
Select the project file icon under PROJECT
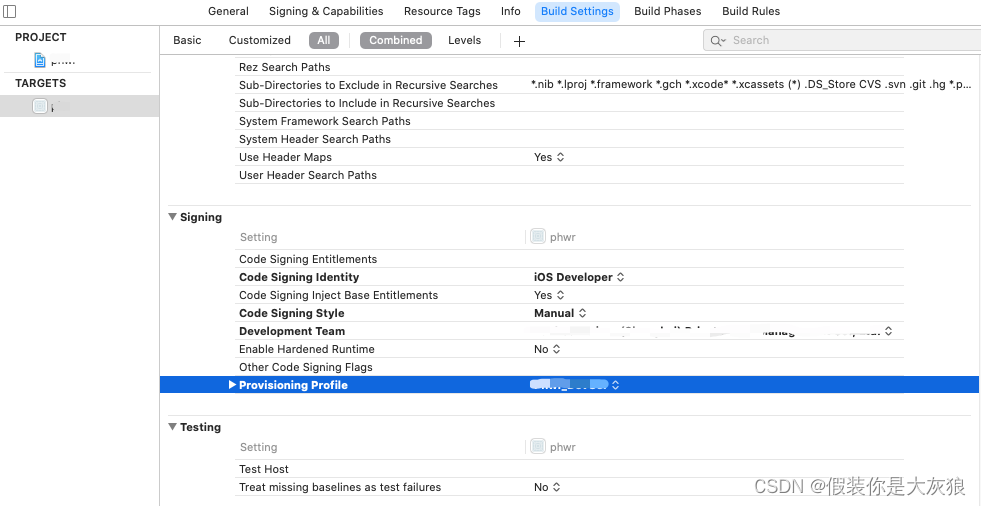[x=40, y=60]
